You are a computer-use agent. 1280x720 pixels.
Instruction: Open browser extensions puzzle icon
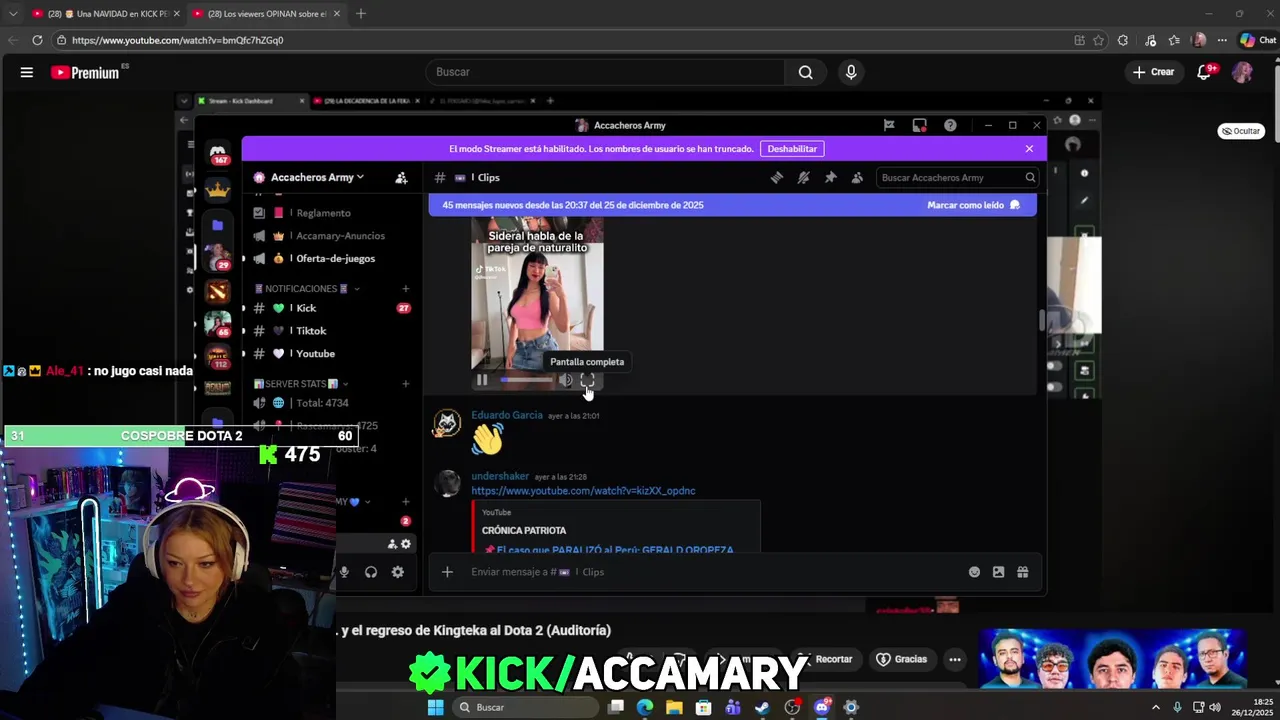point(1123,40)
